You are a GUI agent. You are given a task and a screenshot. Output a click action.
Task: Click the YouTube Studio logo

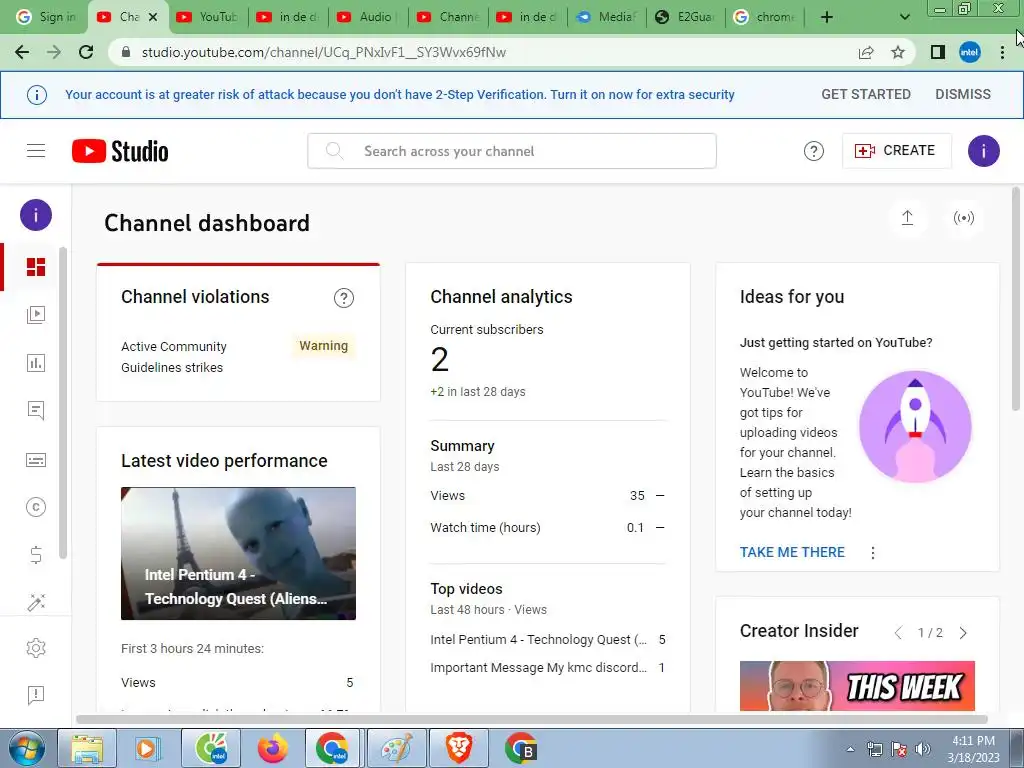[120, 151]
